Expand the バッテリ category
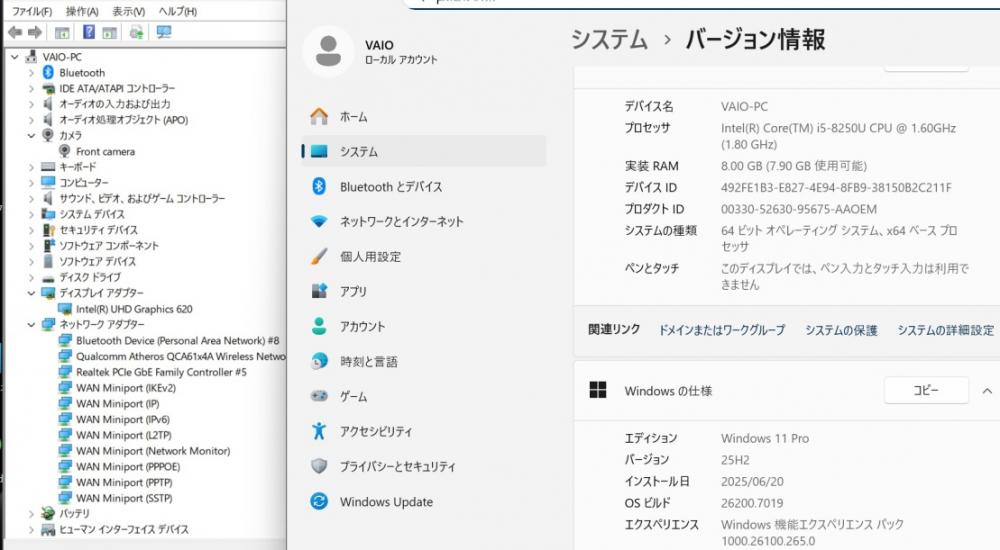 pos(31,513)
